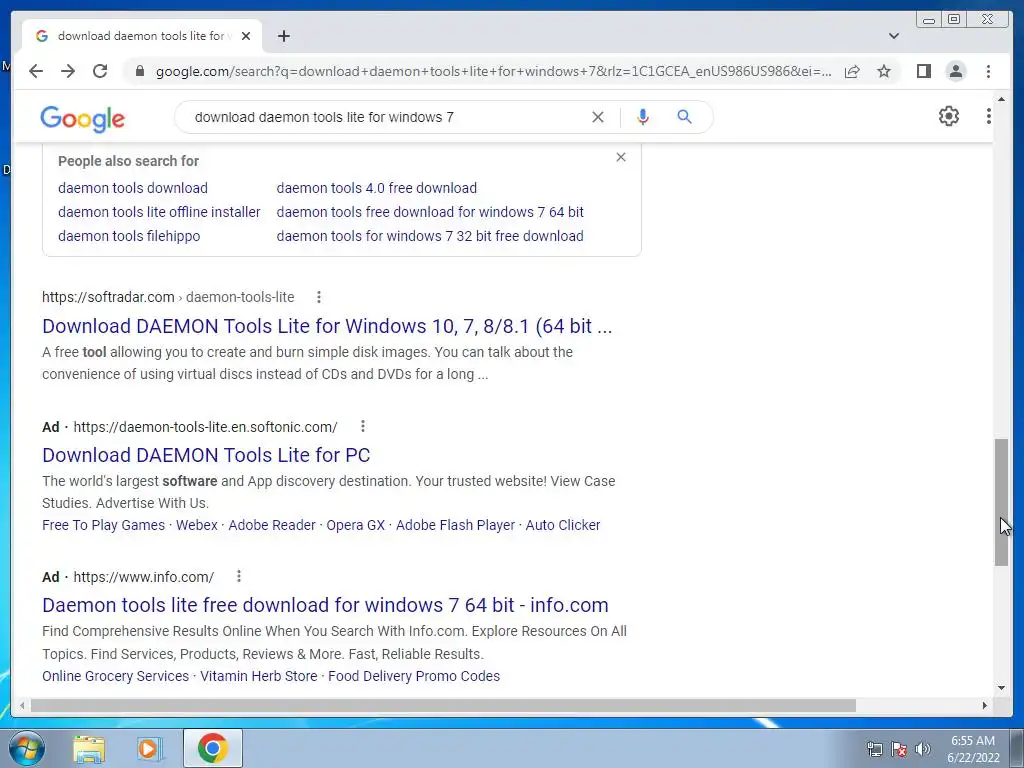View site info via the lock icon

tap(139, 71)
